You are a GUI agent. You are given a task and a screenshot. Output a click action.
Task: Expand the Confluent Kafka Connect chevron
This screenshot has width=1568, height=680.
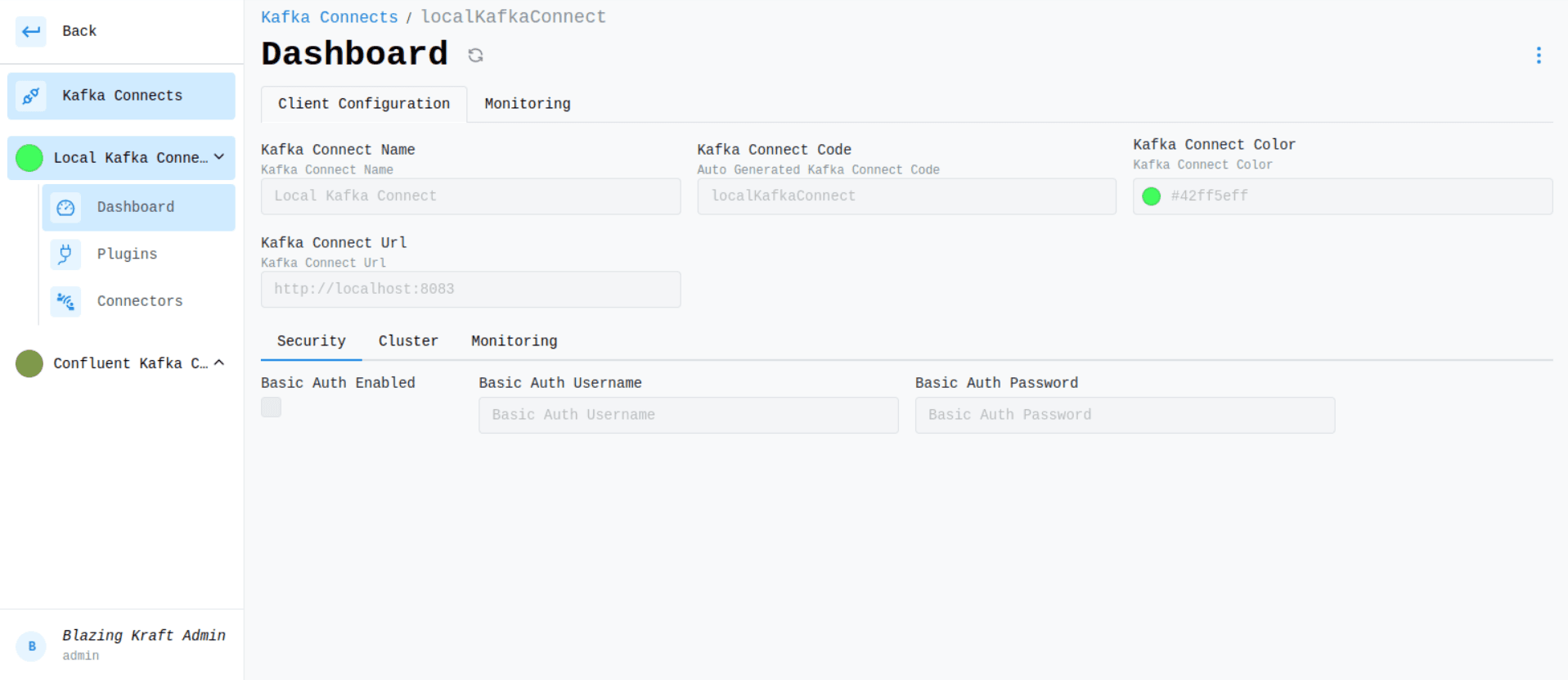click(x=219, y=363)
